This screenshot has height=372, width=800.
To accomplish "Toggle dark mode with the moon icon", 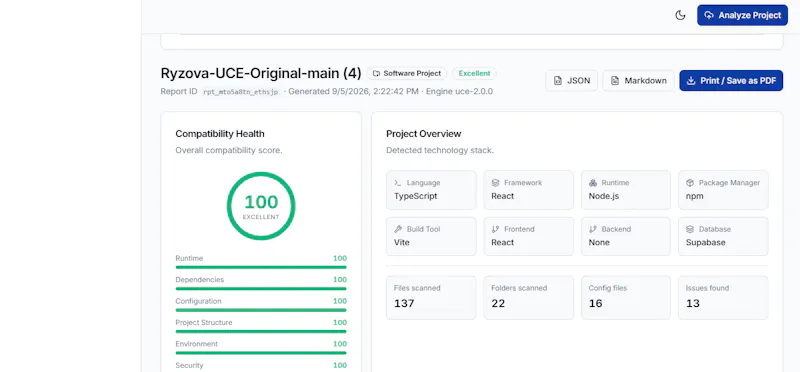I will pos(680,15).
